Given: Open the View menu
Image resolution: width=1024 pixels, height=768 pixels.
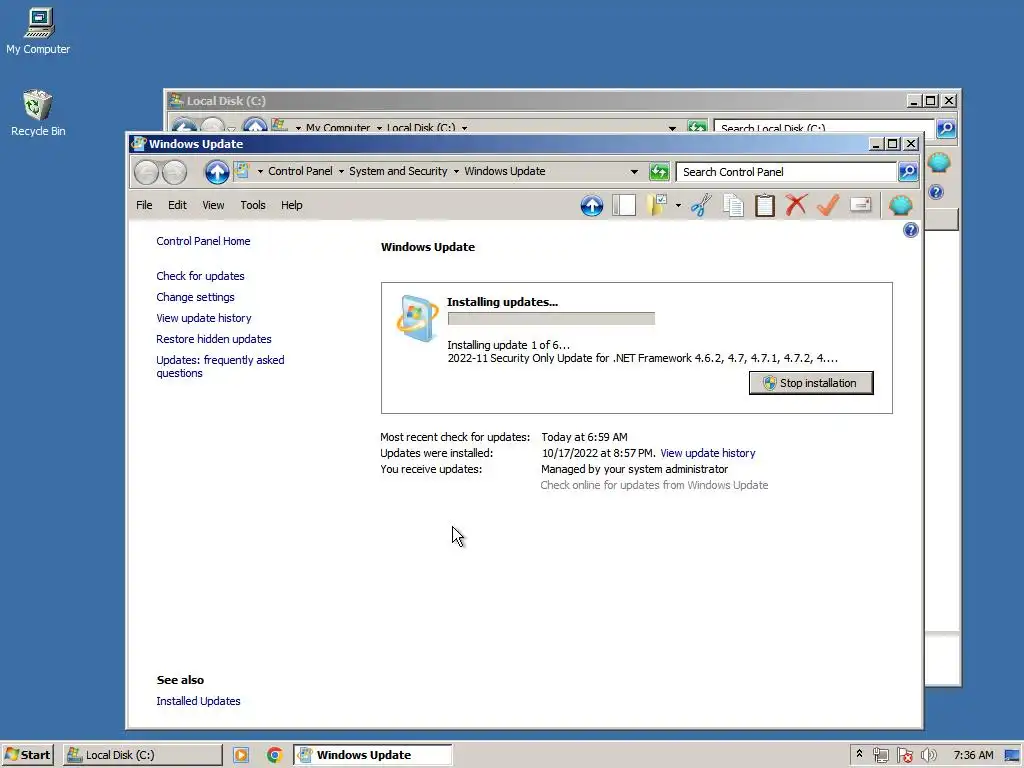Looking at the screenshot, I should click(213, 205).
